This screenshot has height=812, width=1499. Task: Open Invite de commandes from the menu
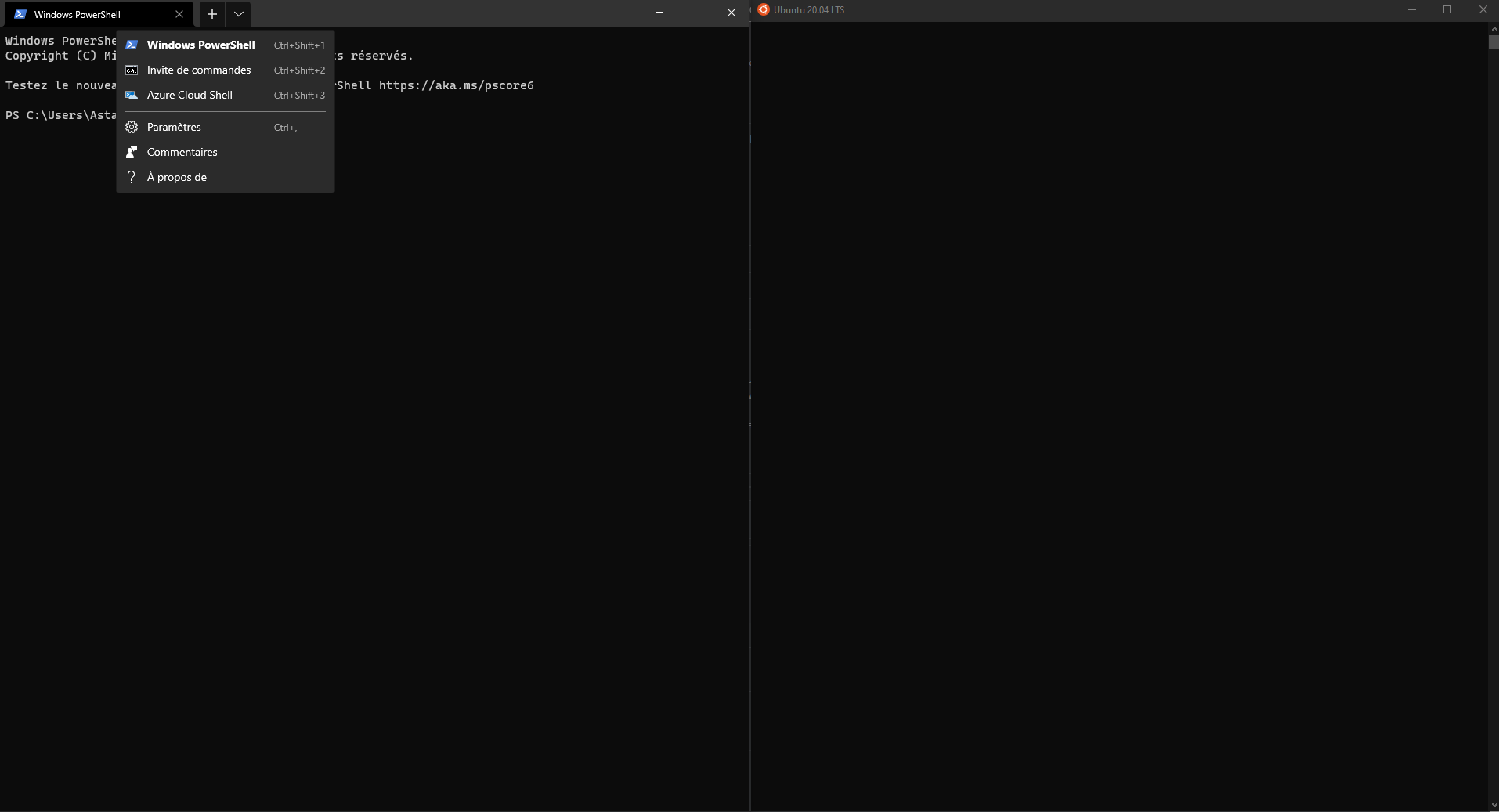click(x=198, y=70)
